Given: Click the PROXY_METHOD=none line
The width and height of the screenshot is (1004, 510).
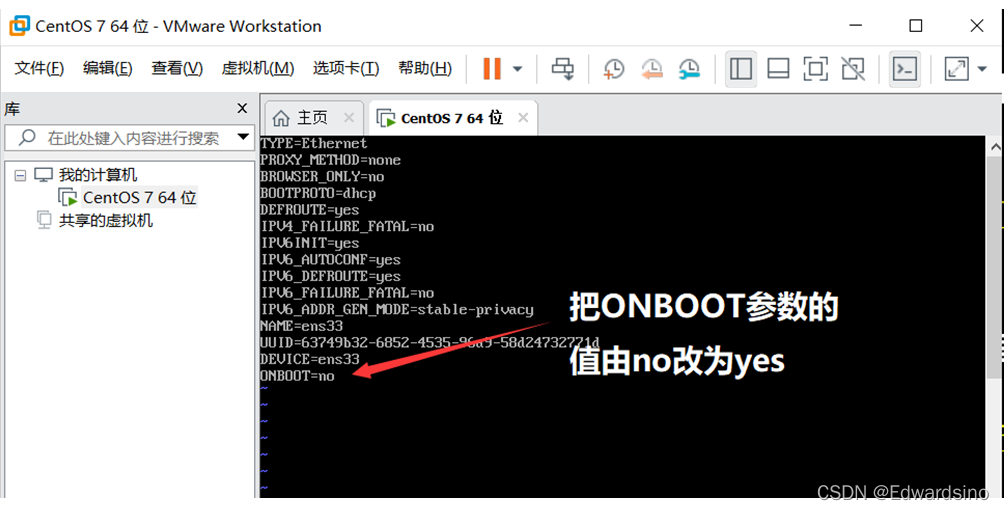Looking at the screenshot, I should (x=330, y=160).
